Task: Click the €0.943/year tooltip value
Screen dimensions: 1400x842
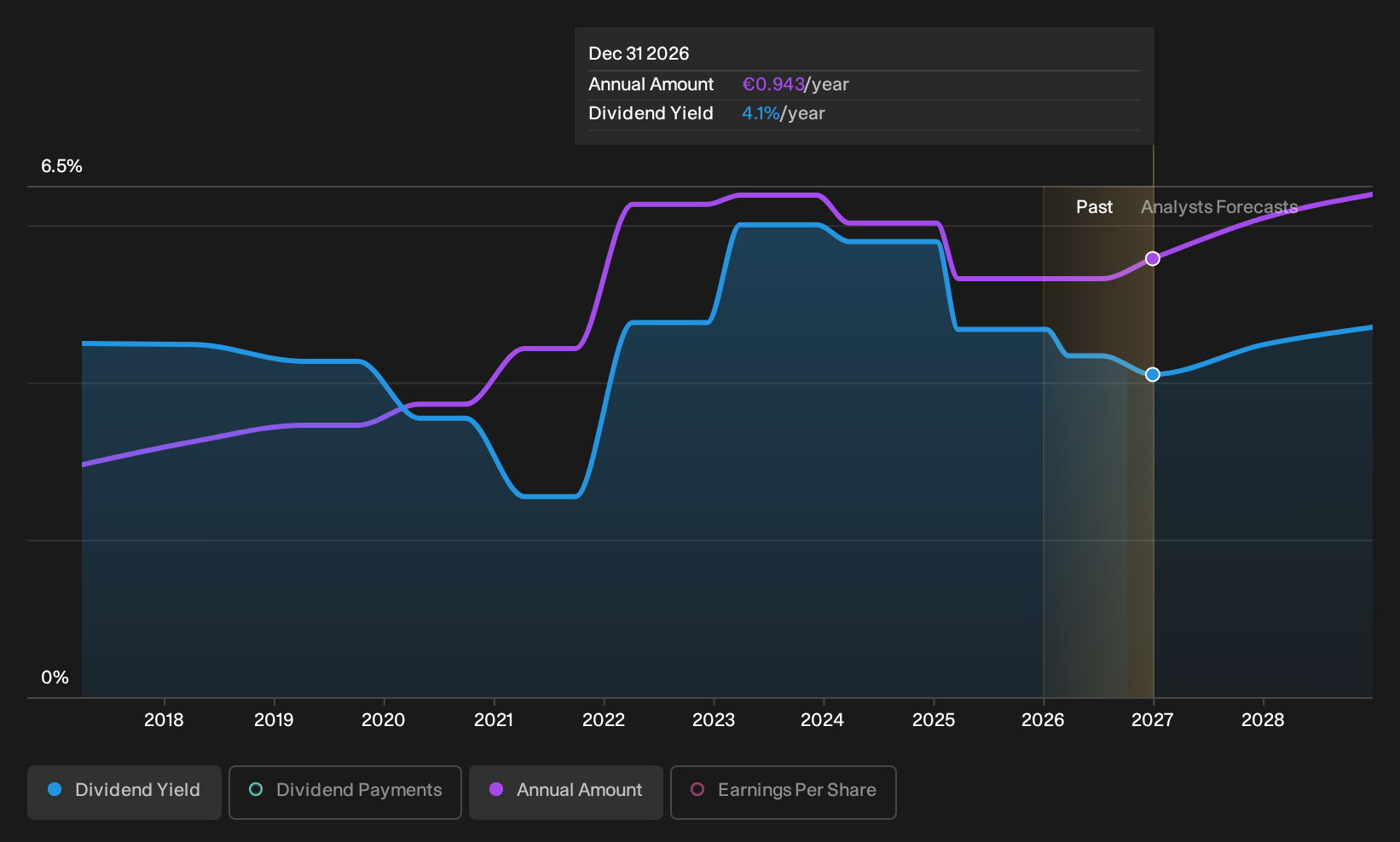Action: tap(795, 84)
